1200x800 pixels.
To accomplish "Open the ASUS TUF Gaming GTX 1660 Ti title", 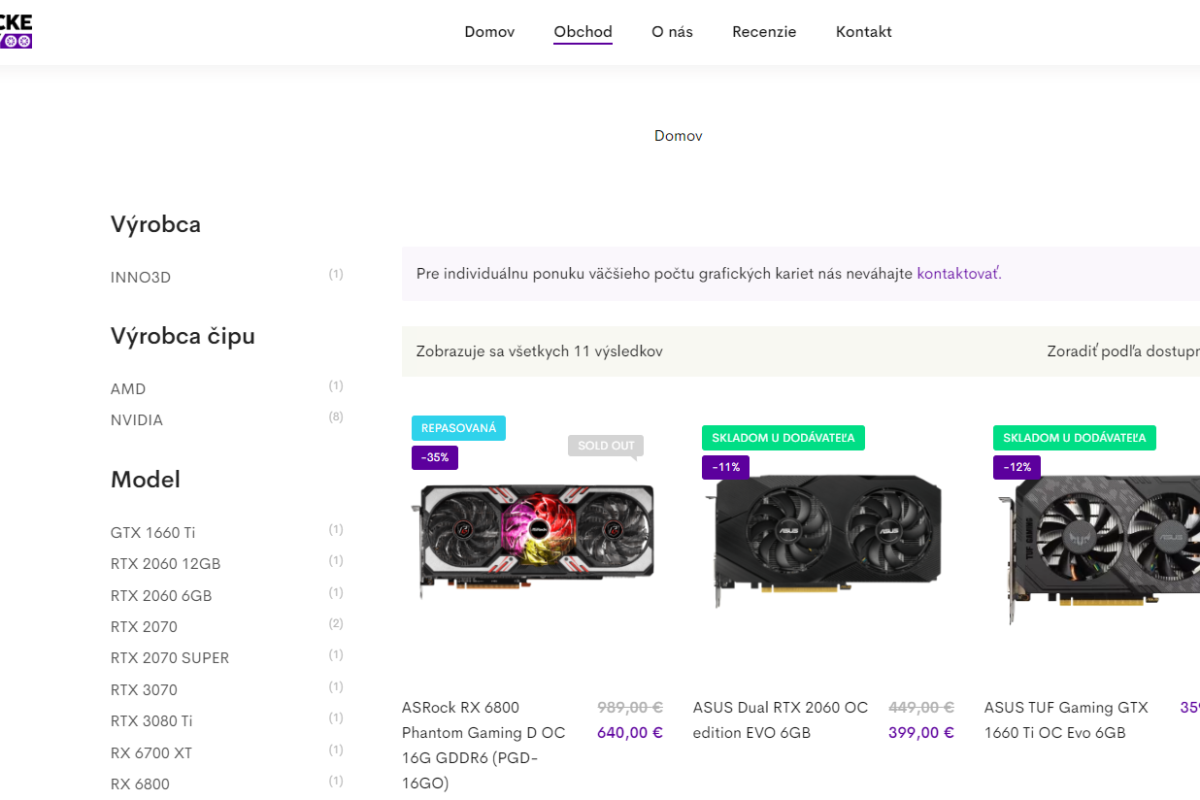I will (x=1066, y=720).
